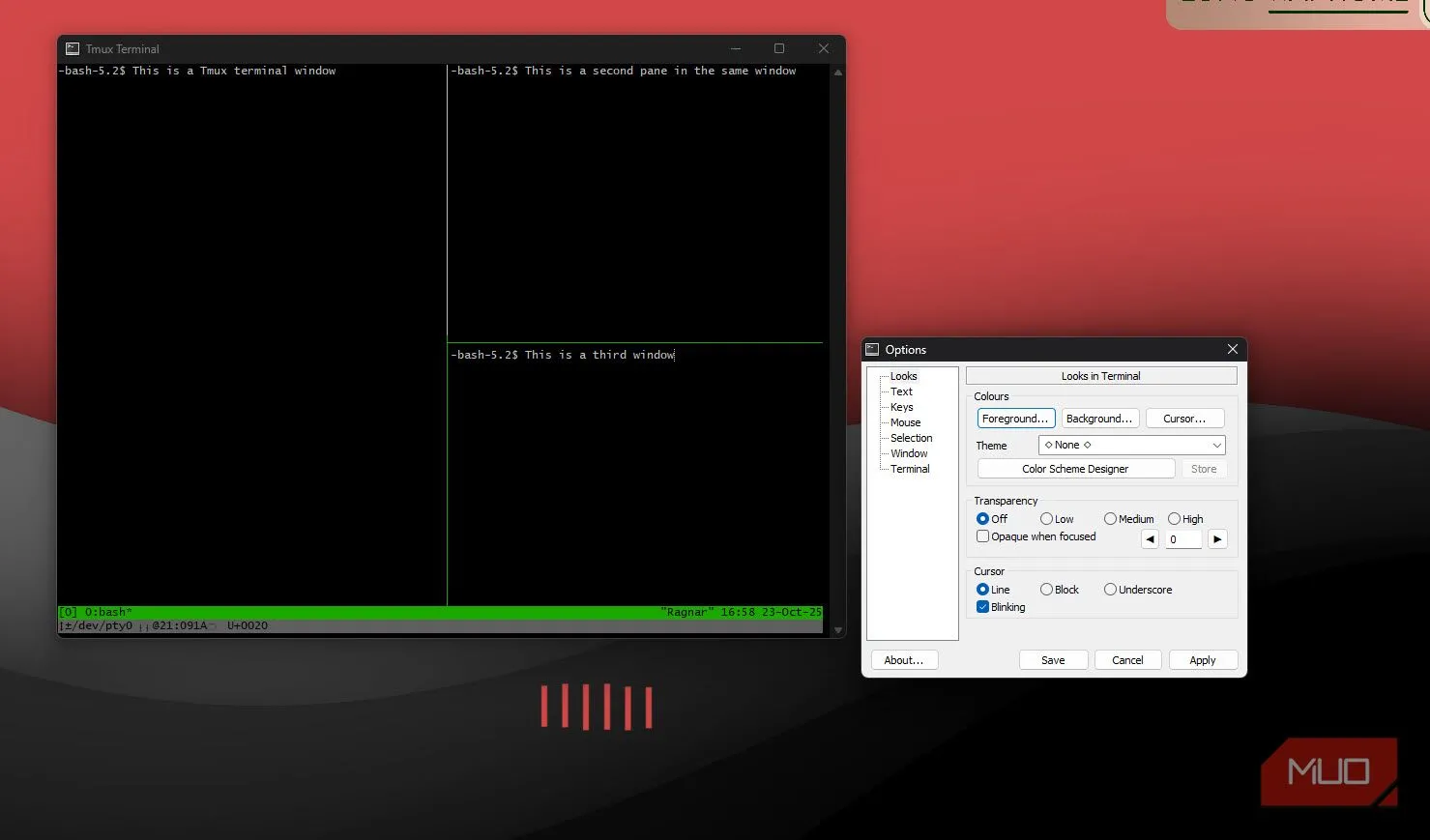Viewport: 1430px width, 840px height.
Task: Select Keys in the Options category tree
Action: [901, 407]
